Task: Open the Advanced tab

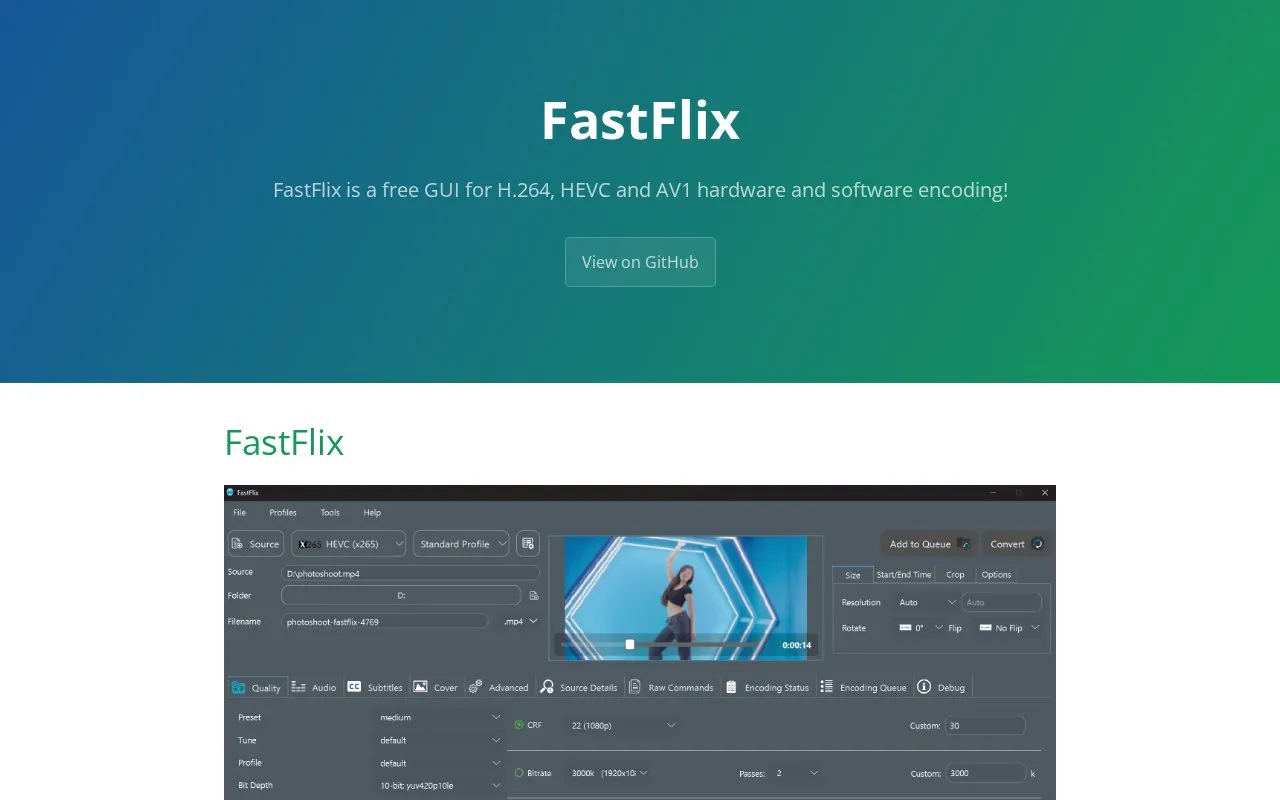Action: coord(498,687)
